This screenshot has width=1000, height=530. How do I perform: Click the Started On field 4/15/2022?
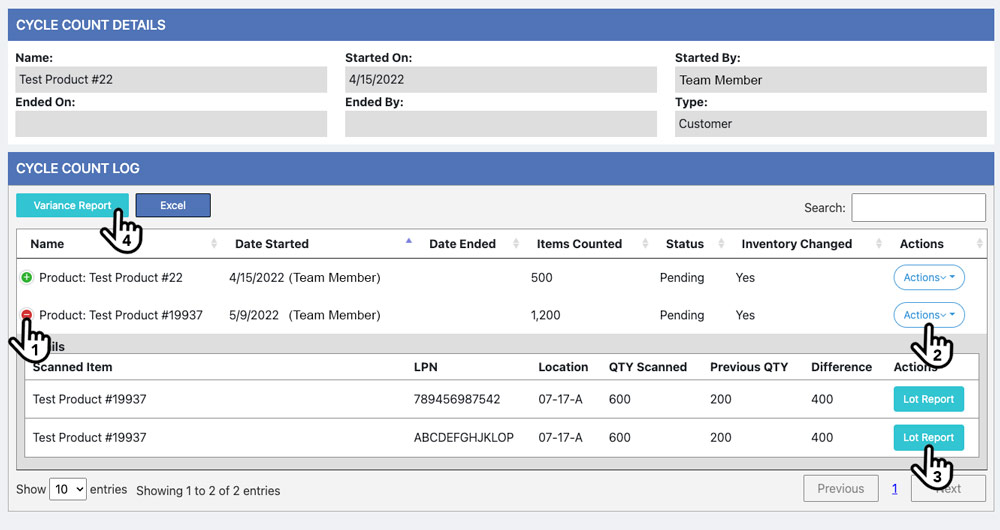pos(501,80)
